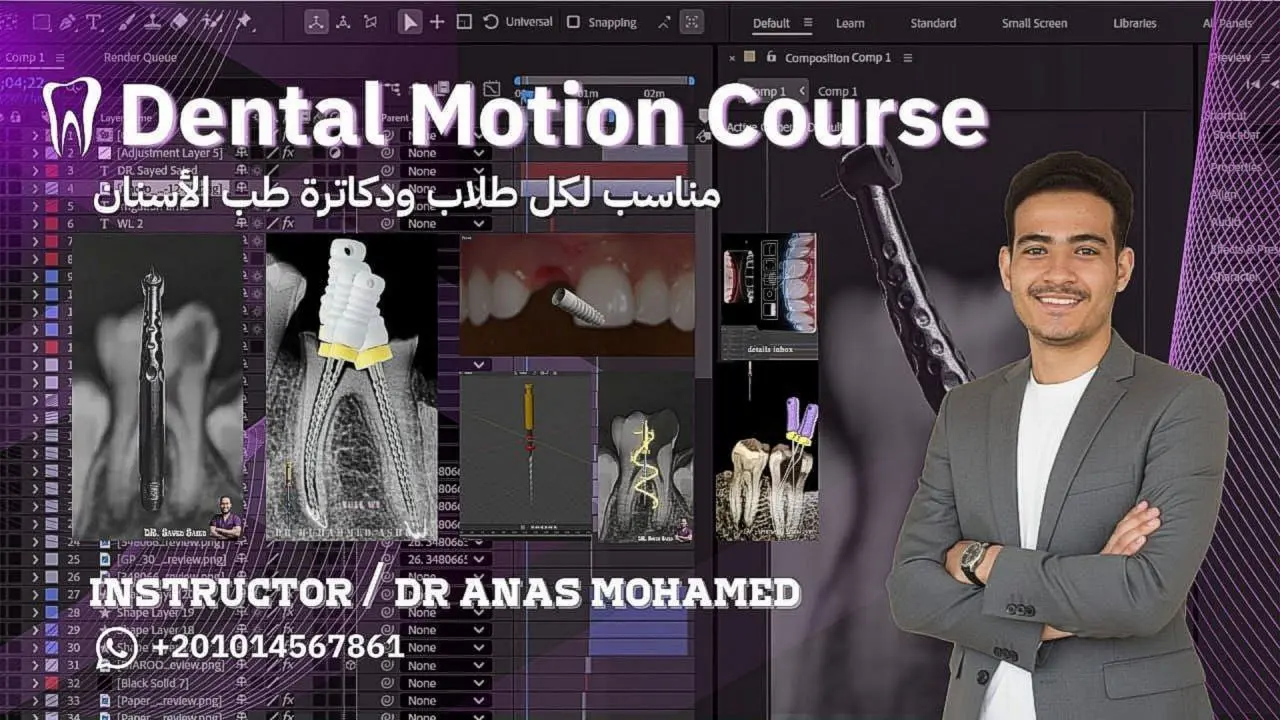Open the Render Queue tab
The width and height of the screenshot is (1280, 720).
click(140, 58)
